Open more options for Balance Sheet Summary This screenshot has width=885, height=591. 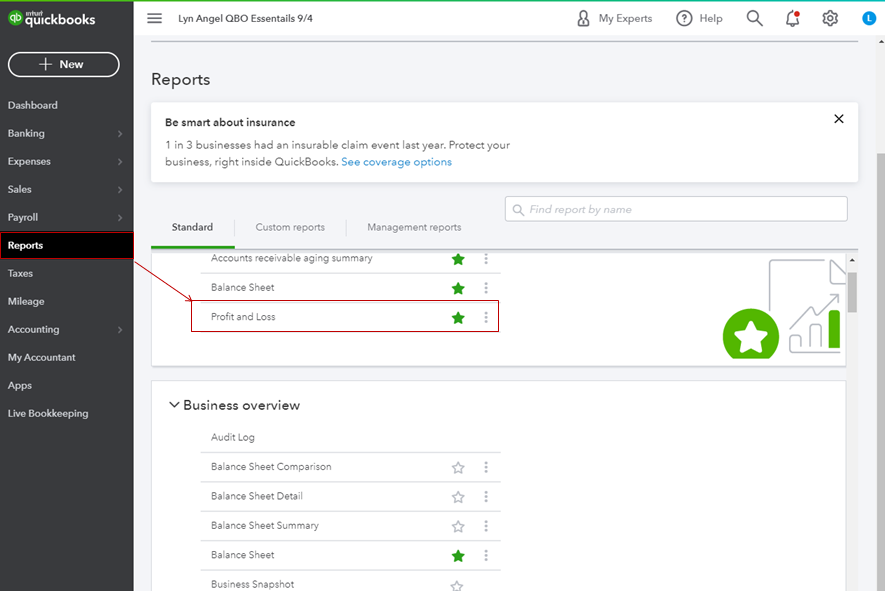(x=486, y=526)
